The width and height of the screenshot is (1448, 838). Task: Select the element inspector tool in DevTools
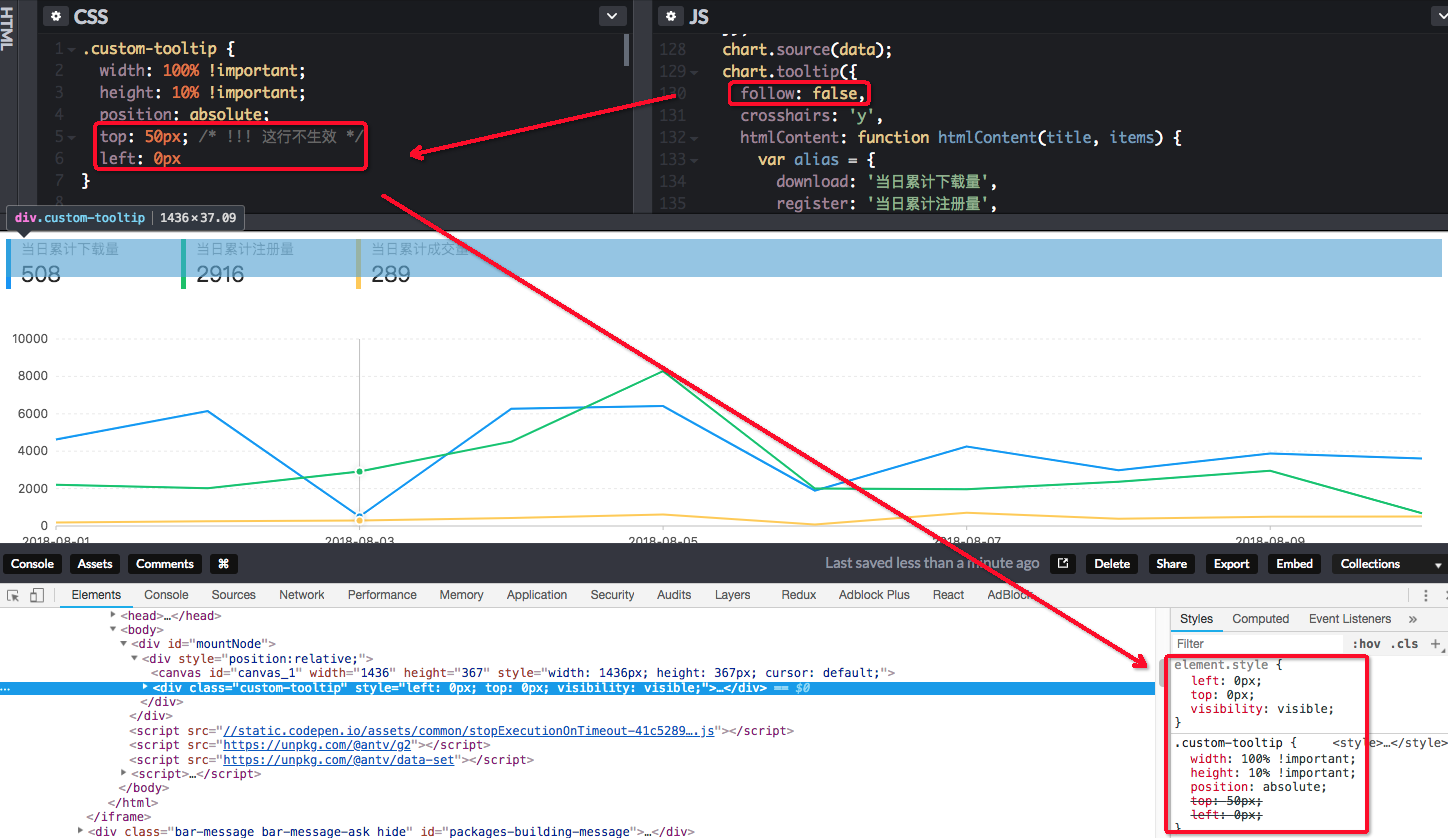click(x=14, y=594)
